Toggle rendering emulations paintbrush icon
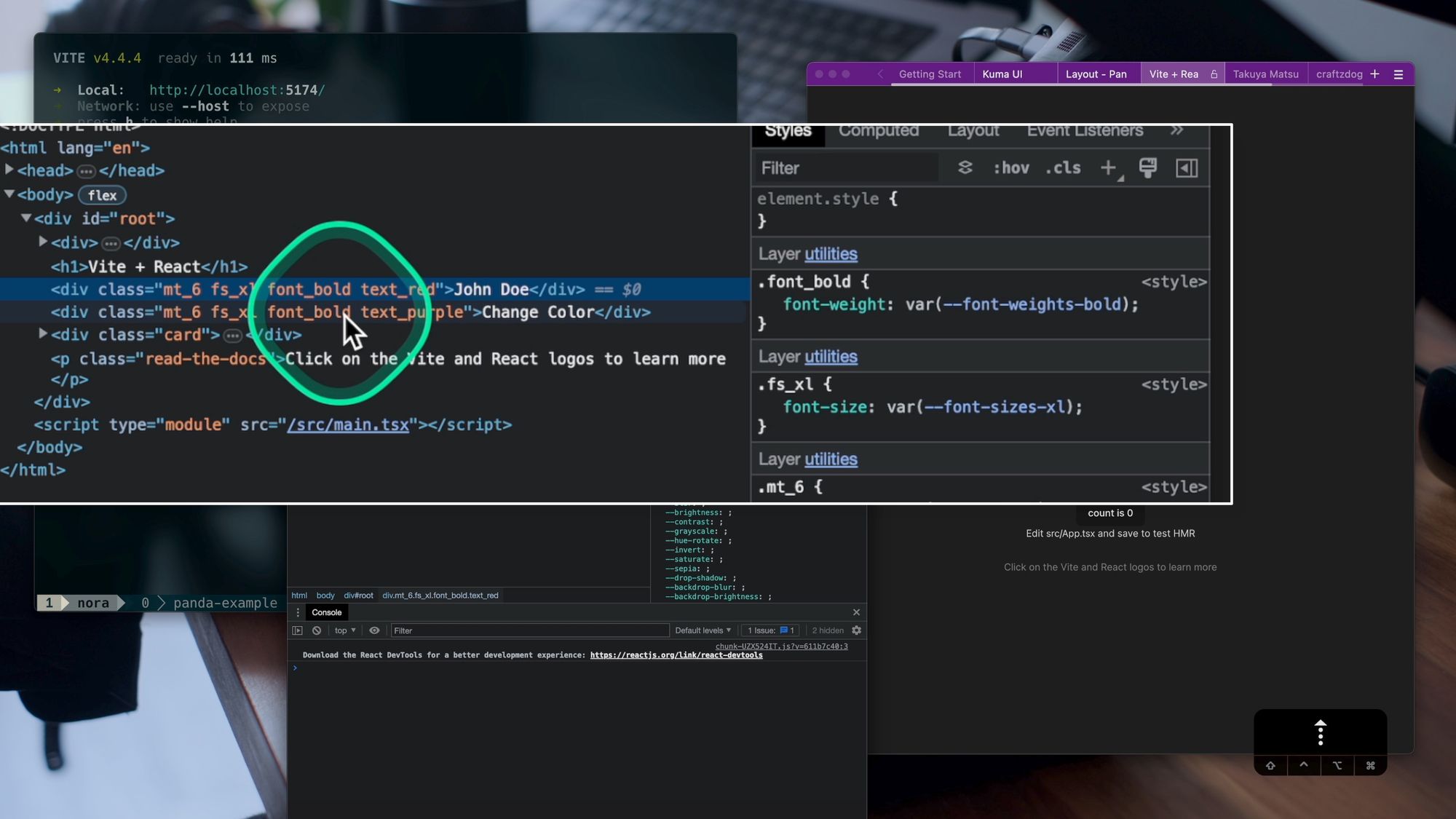This screenshot has height=819, width=1456. point(1148,168)
